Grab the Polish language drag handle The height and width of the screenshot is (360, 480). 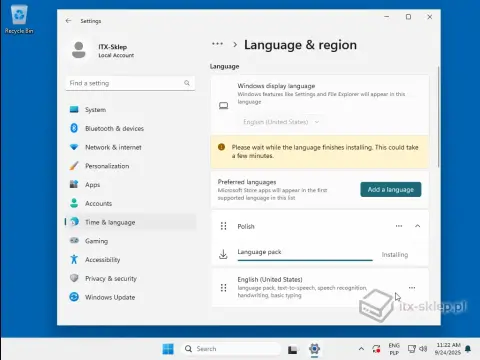pyautogui.click(x=224, y=226)
